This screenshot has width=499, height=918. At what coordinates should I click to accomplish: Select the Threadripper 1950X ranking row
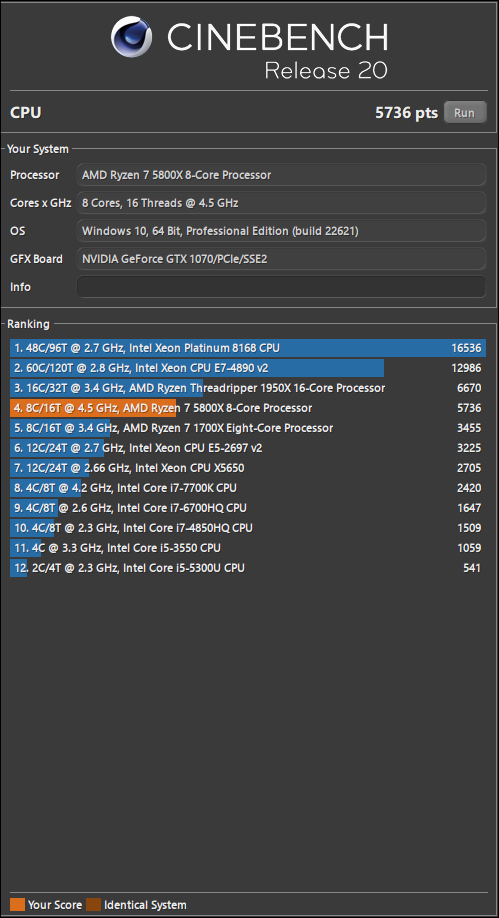point(248,388)
